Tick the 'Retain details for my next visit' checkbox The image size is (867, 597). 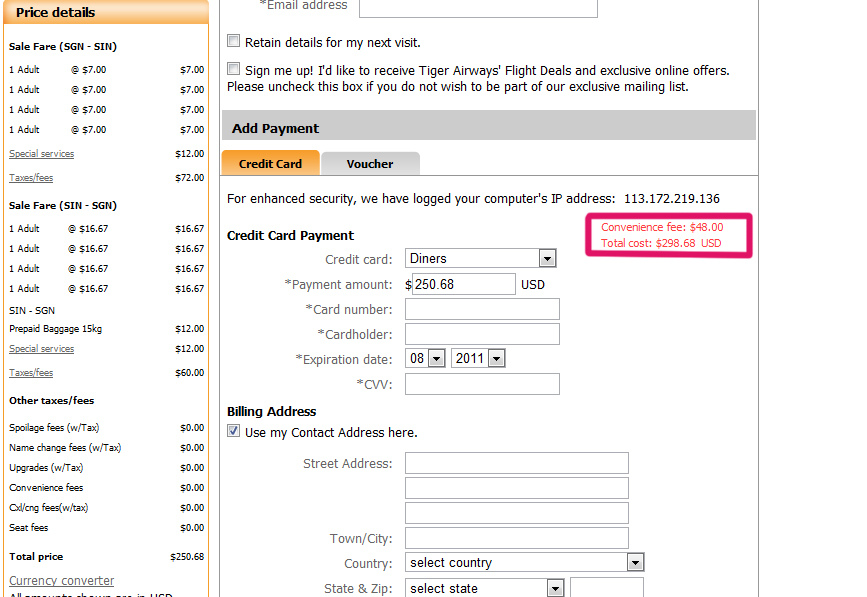(234, 41)
